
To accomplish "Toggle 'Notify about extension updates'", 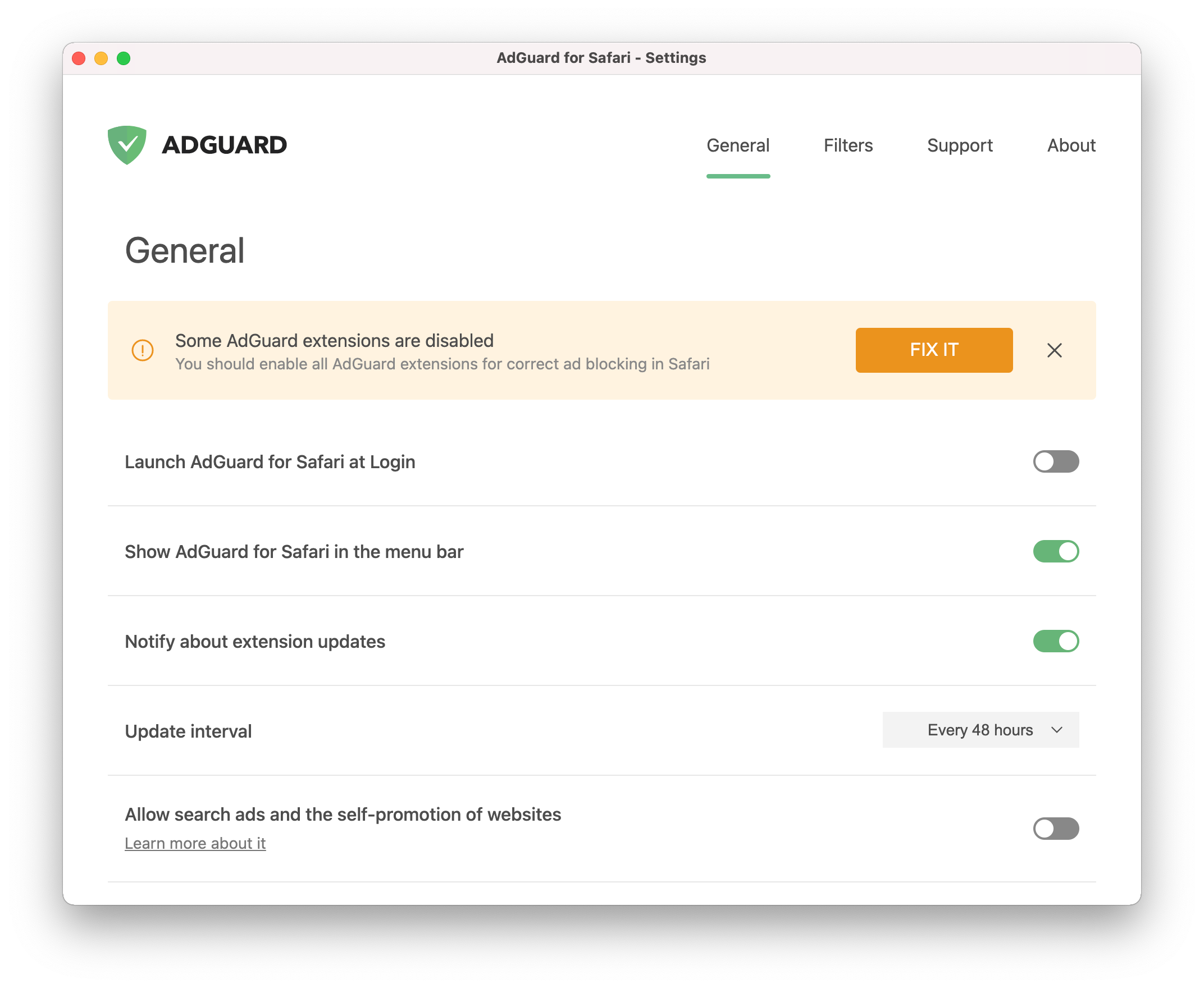I will (1057, 641).
